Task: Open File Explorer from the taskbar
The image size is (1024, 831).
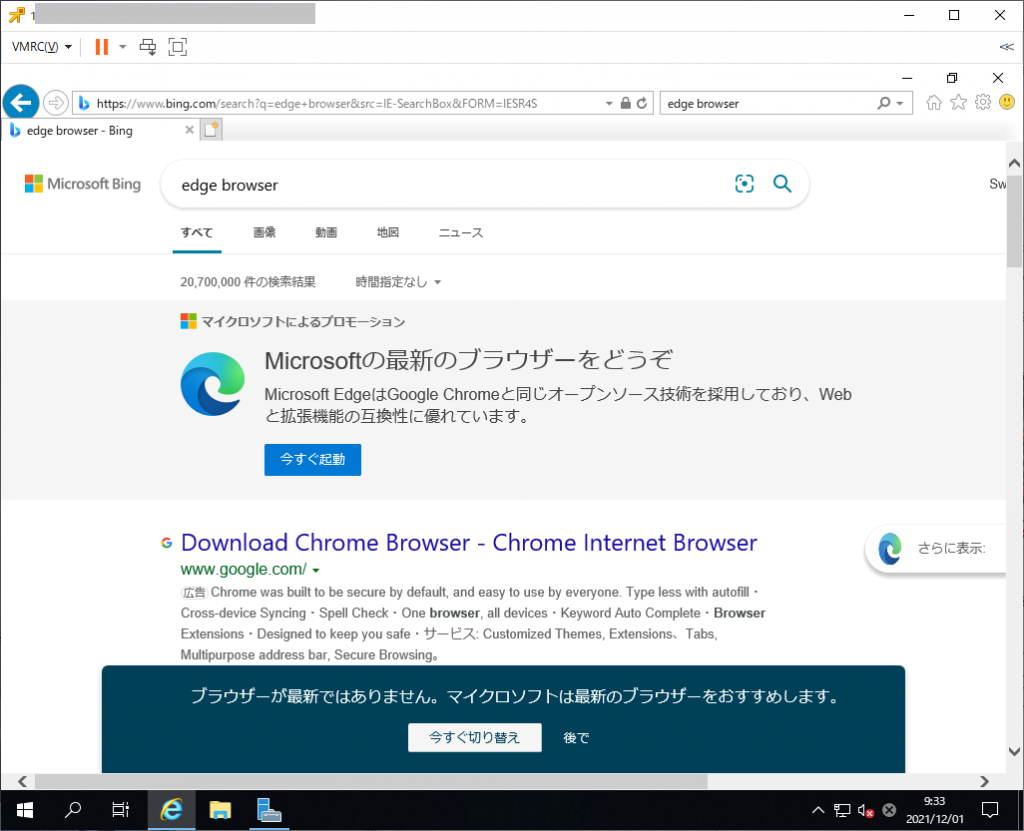Action: click(x=220, y=811)
